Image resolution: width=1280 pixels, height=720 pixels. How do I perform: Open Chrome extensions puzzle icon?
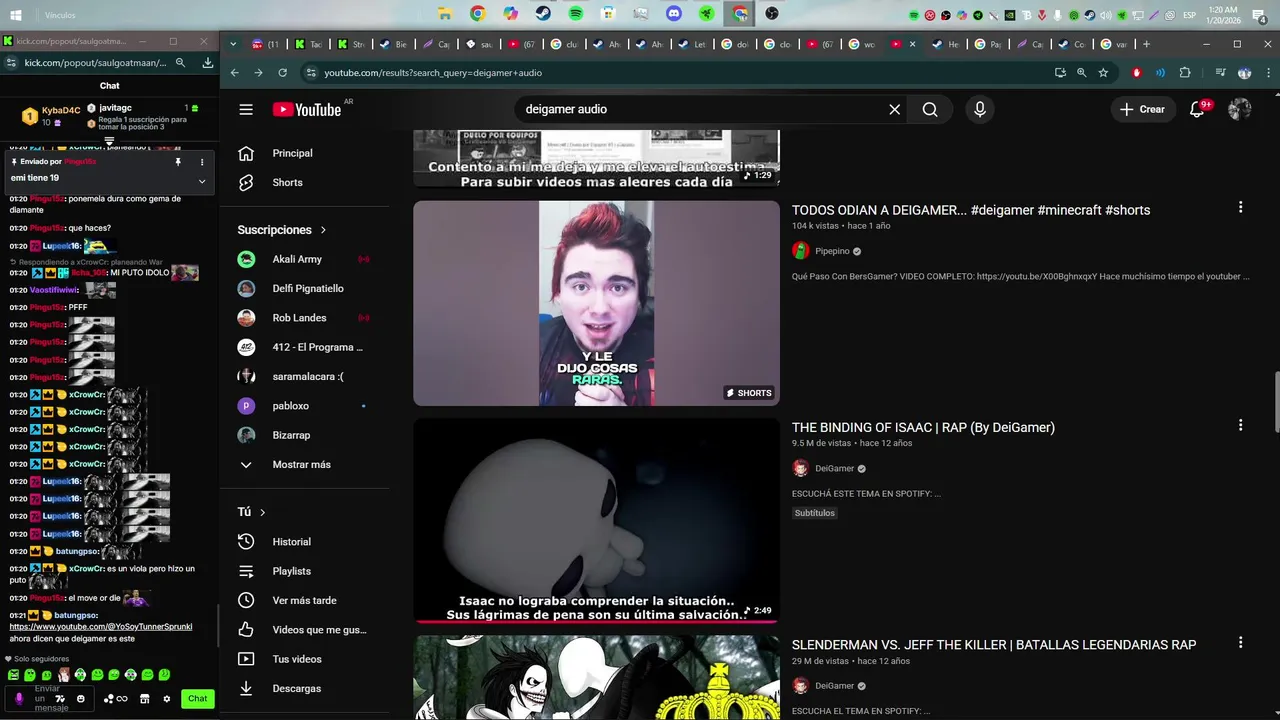coord(1185,73)
